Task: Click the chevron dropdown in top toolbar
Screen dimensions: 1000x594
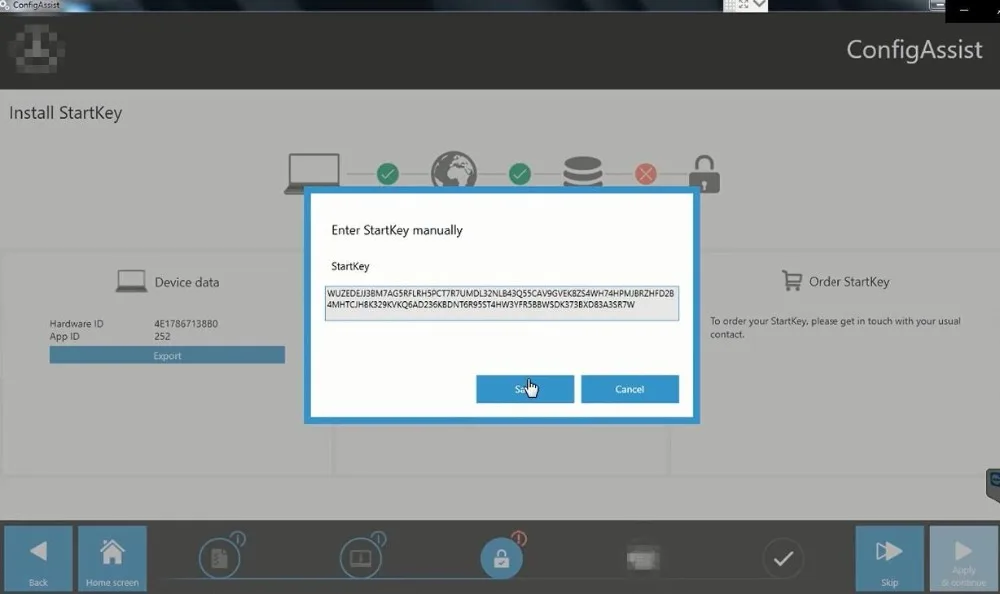Action: pos(759,4)
